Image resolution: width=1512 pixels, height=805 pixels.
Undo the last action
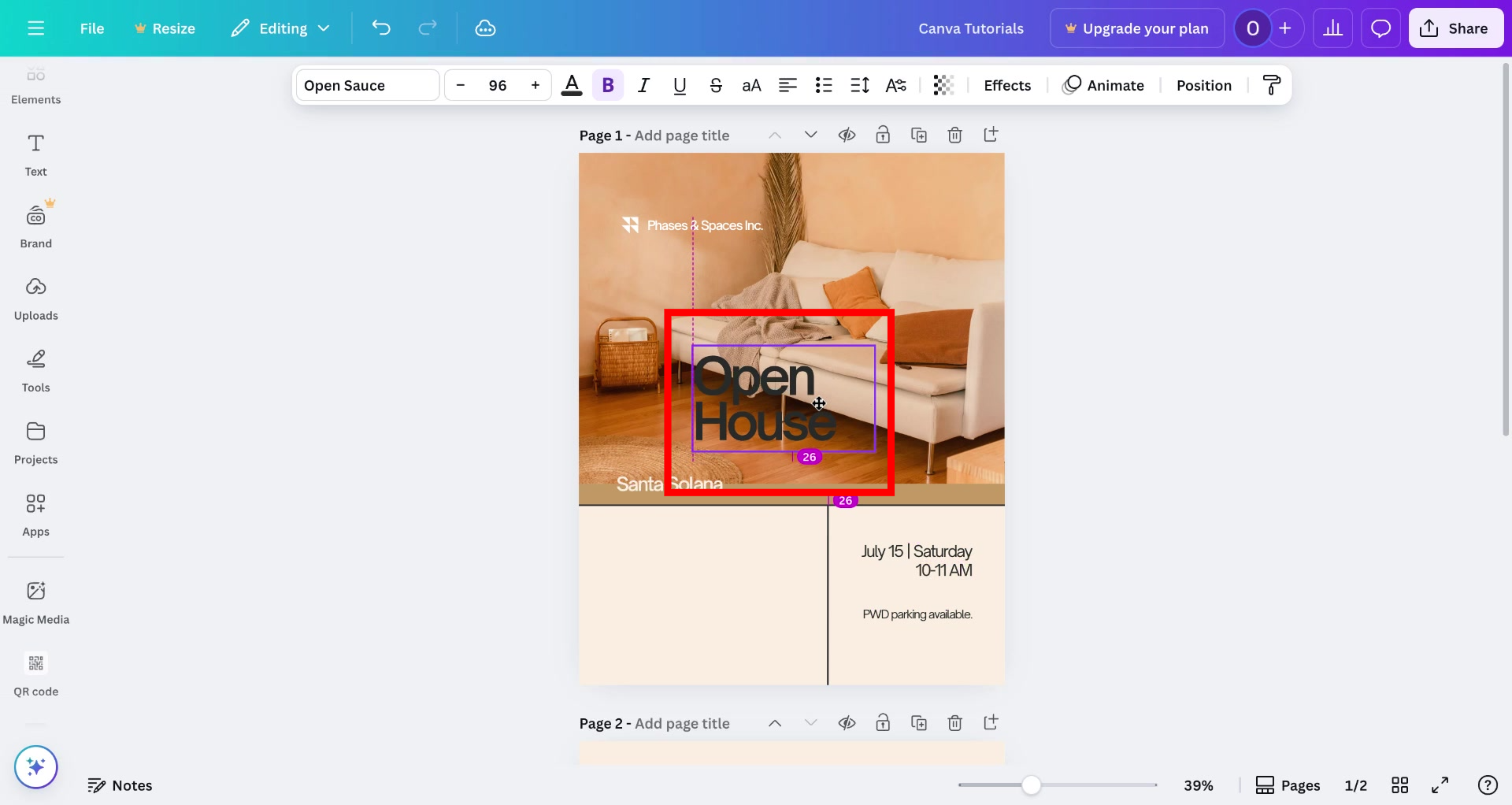[381, 28]
